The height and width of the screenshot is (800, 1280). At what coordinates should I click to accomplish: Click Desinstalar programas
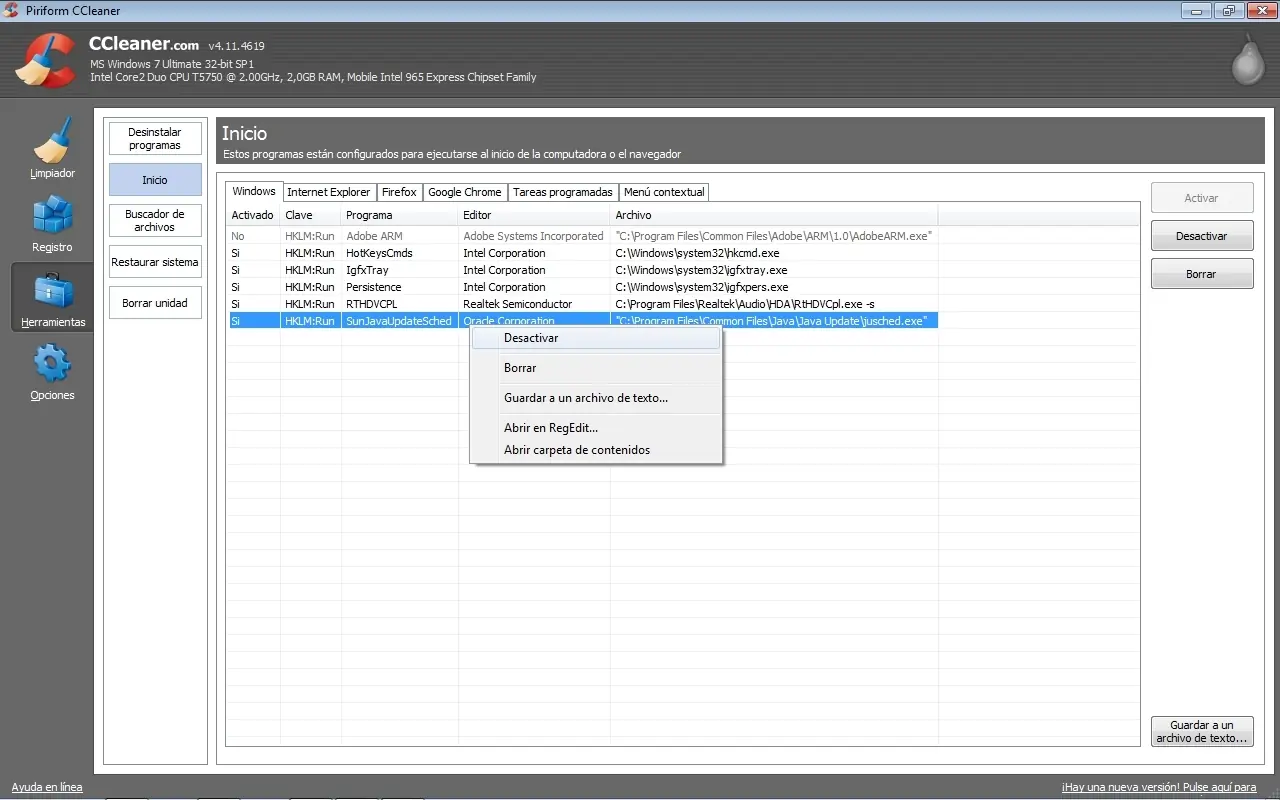click(155, 139)
